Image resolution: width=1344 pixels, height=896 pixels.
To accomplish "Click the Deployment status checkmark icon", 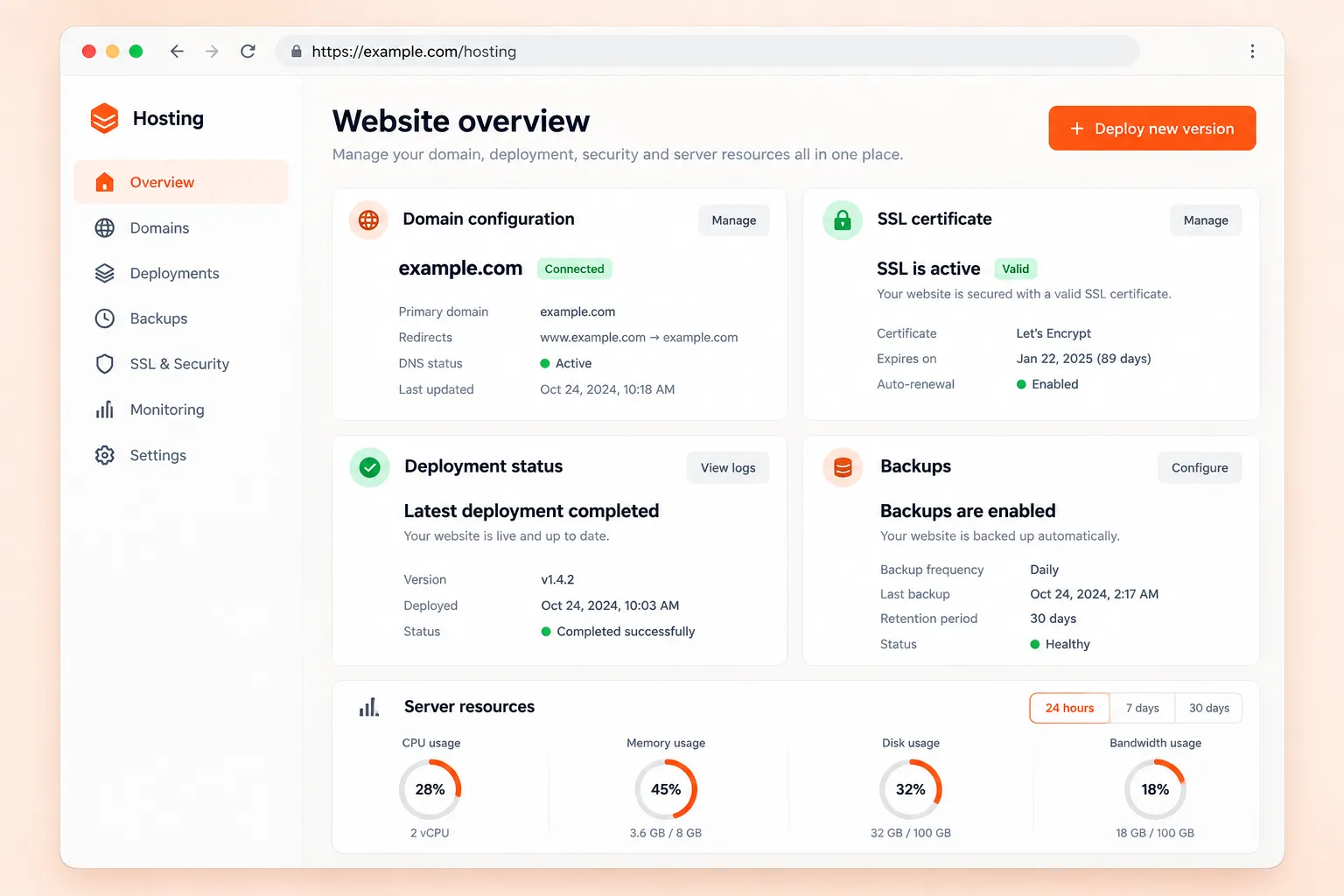I will pyautogui.click(x=369, y=467).
